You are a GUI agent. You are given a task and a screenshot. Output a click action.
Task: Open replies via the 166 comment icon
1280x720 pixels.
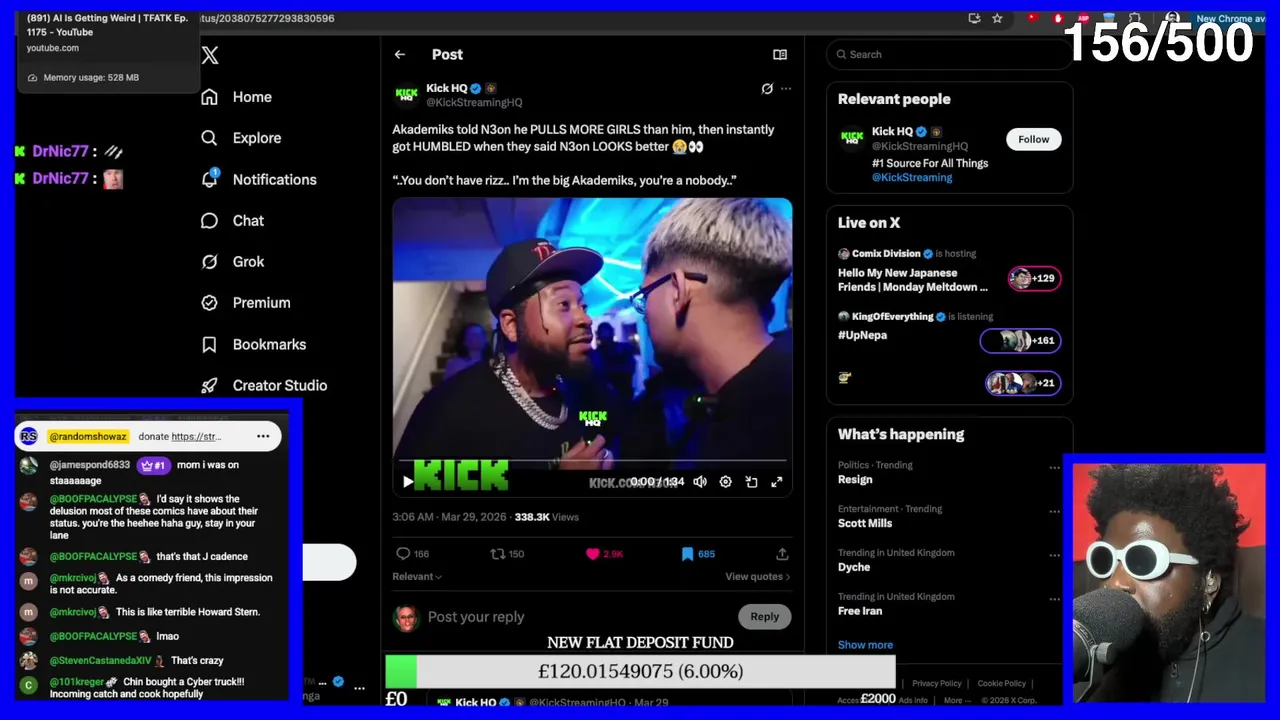pos(412,554)
